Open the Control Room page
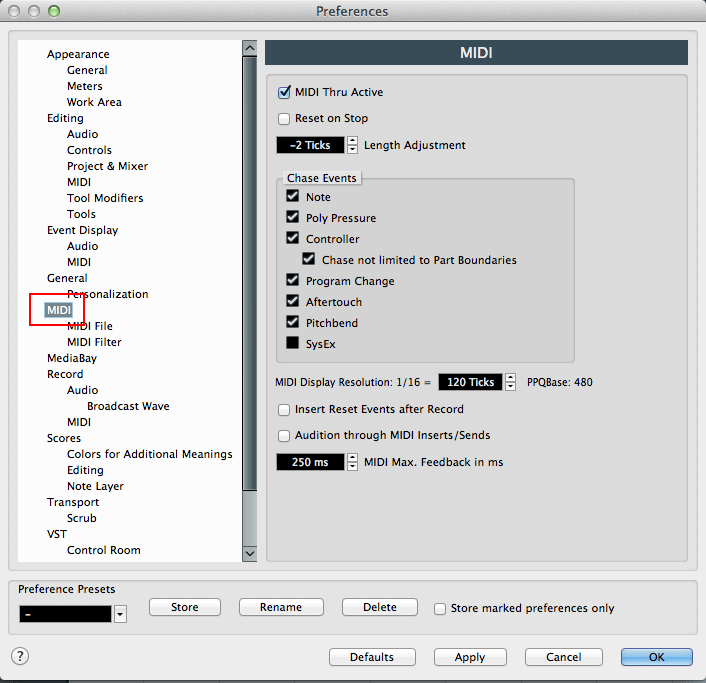This screenshot has width=706, height=683. pos(104,550)
